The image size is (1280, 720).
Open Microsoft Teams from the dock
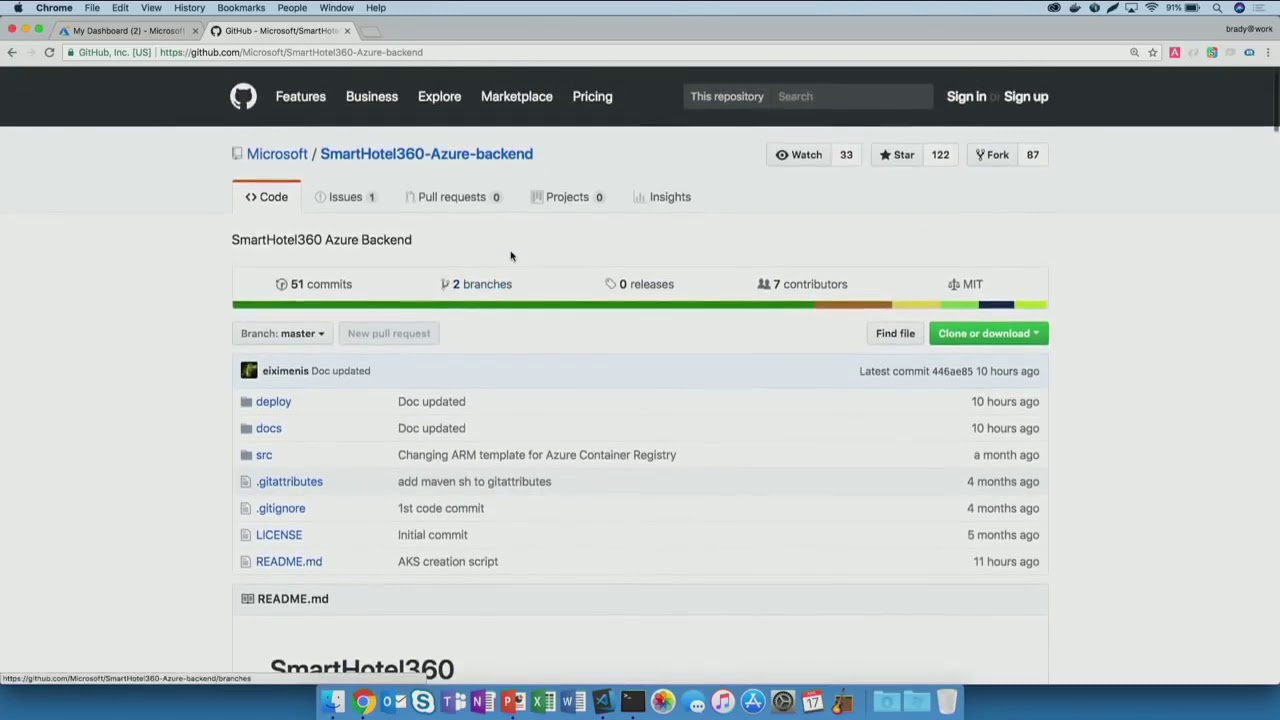click(x=453, y=701)
